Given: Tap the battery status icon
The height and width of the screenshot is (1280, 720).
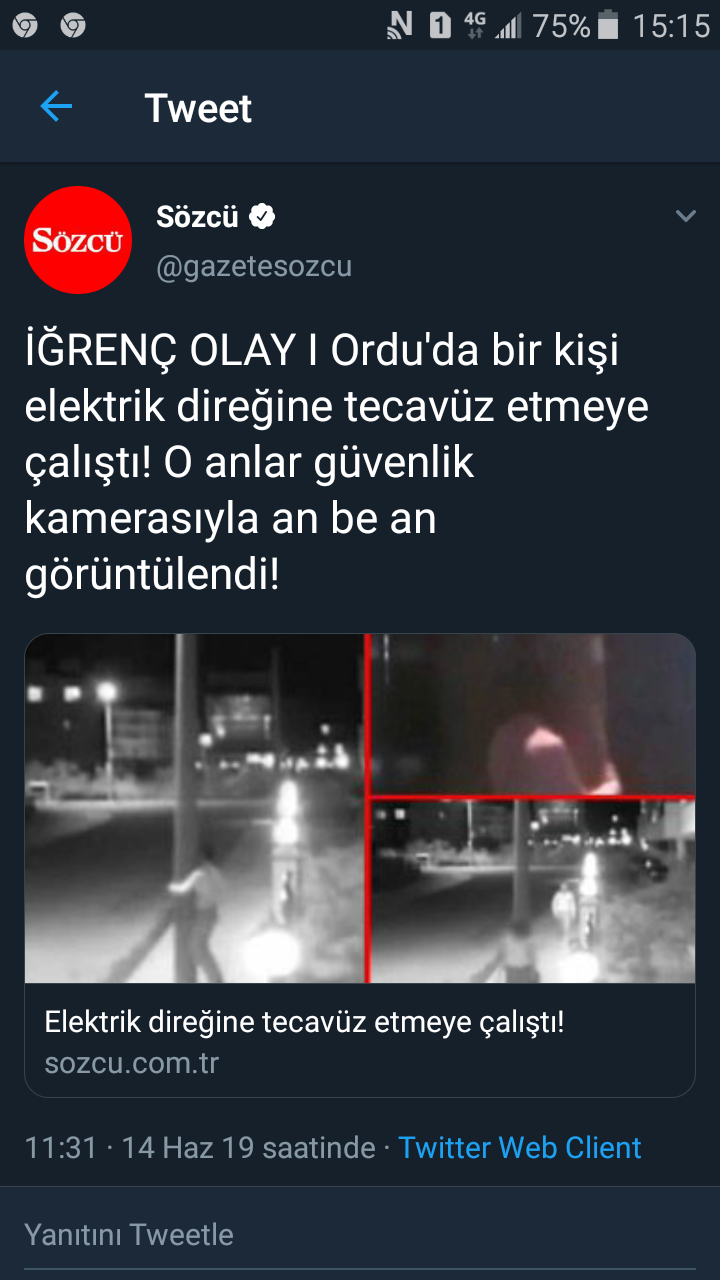Looking at the screenshot, I should (x=608, y=26).
